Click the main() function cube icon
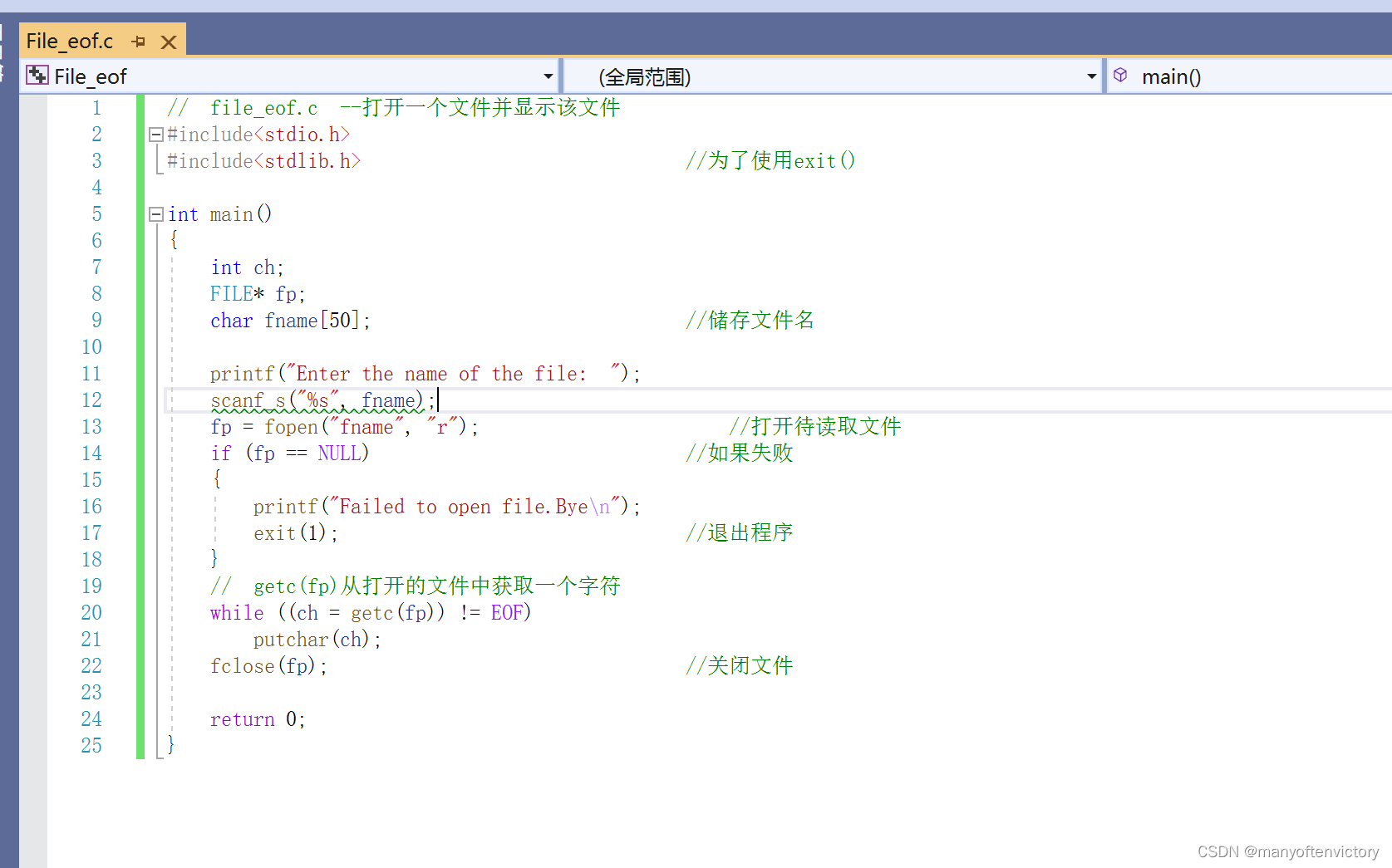Screen dimensions: 1392x868 1120,76
